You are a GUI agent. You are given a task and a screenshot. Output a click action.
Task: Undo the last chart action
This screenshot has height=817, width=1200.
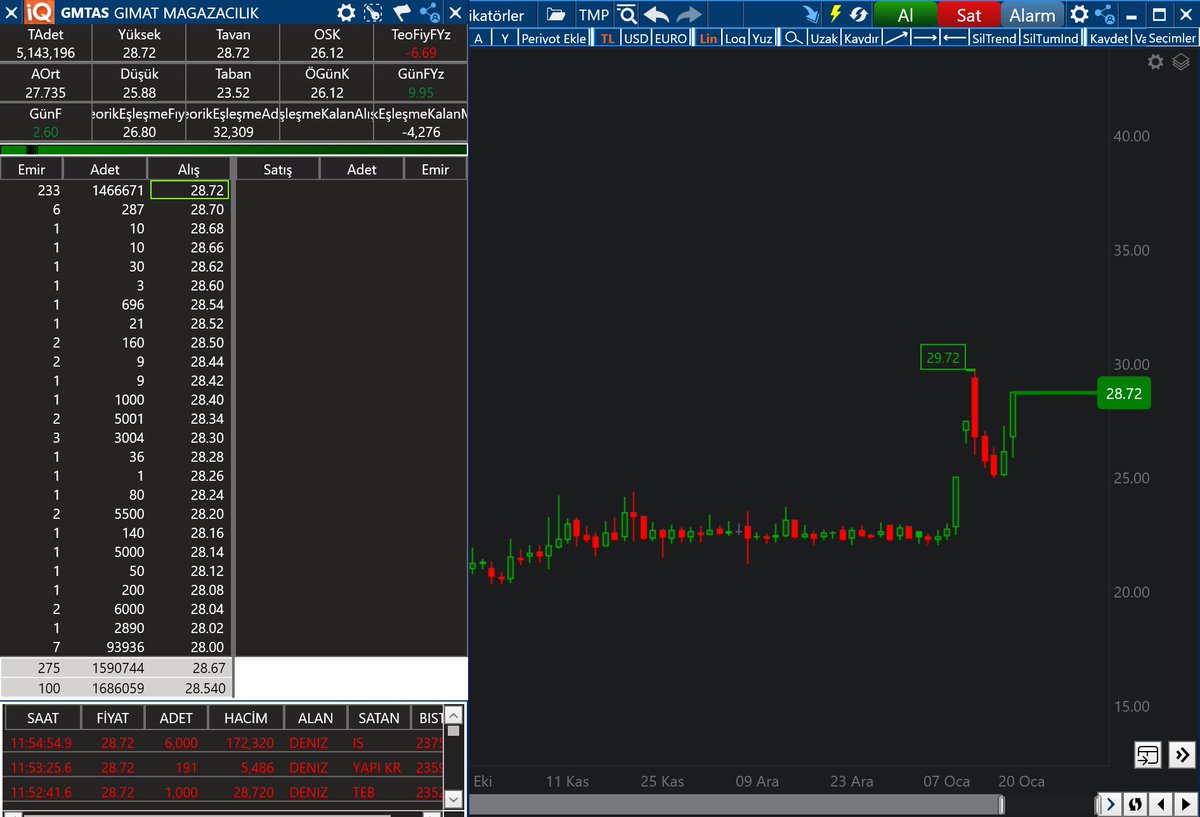657,14
